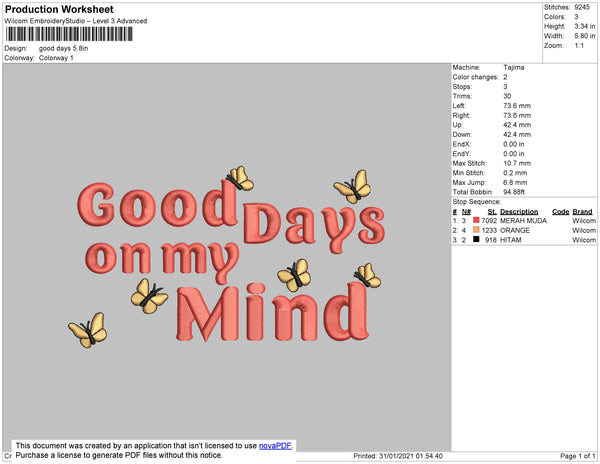Click the 'HITAM' description text
600x464 pixels.
(x=510, y=240)
